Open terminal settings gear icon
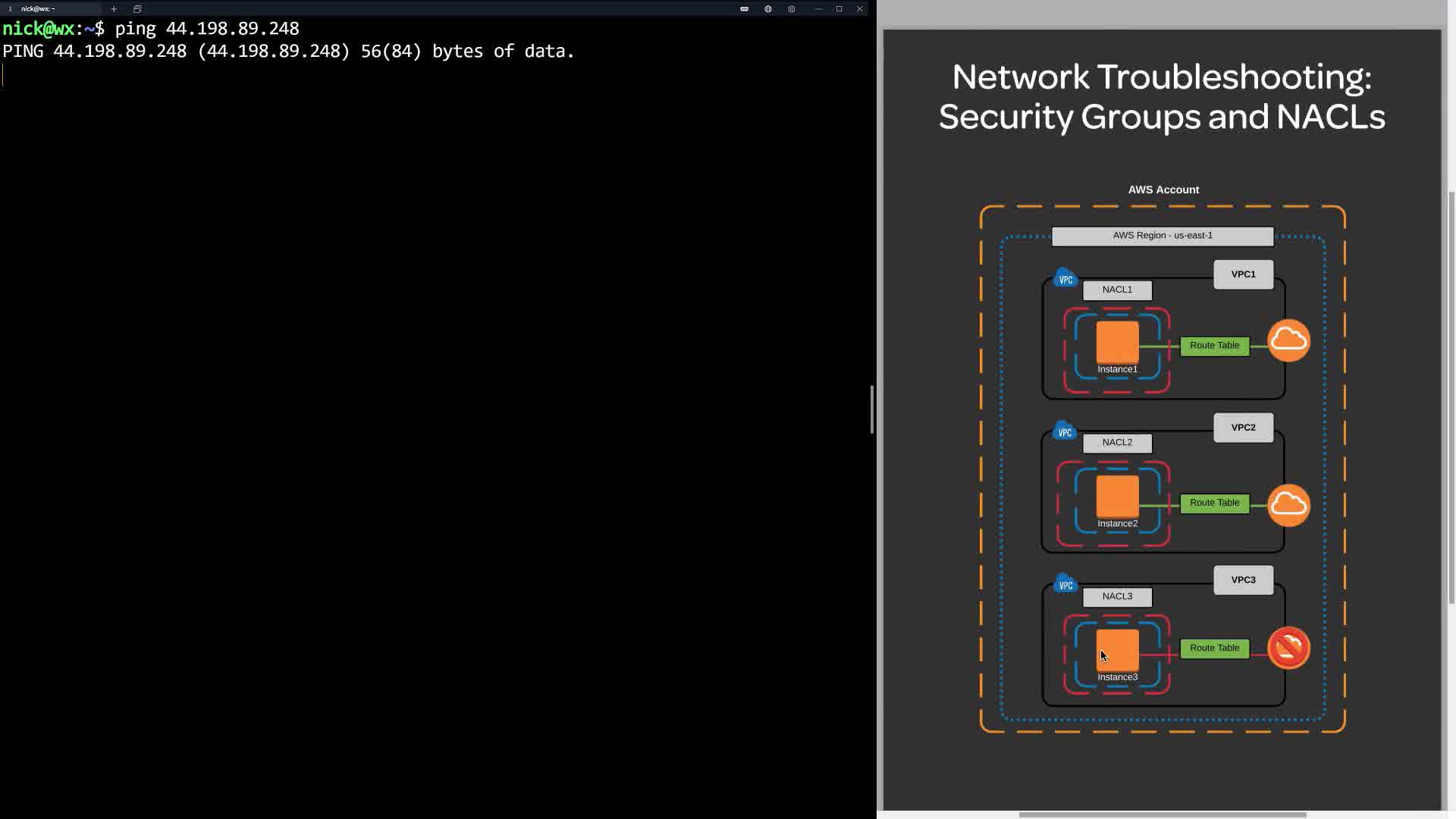This screenshot has width=1456, height=819. (x=792, y=9)
